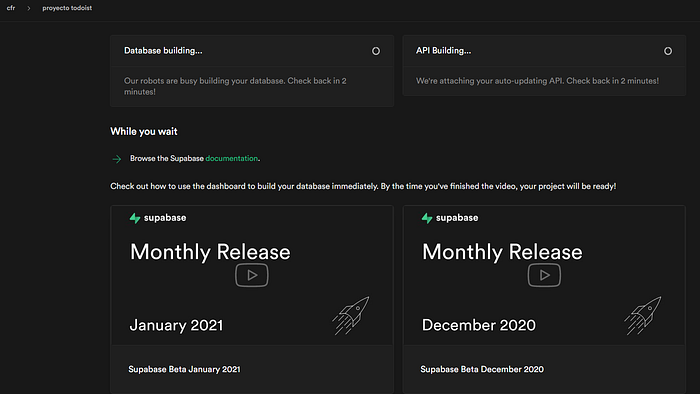Select the proyecto todoist breadcrumb
The width and height of the screenshot is (700, 394).
point(67,8)
